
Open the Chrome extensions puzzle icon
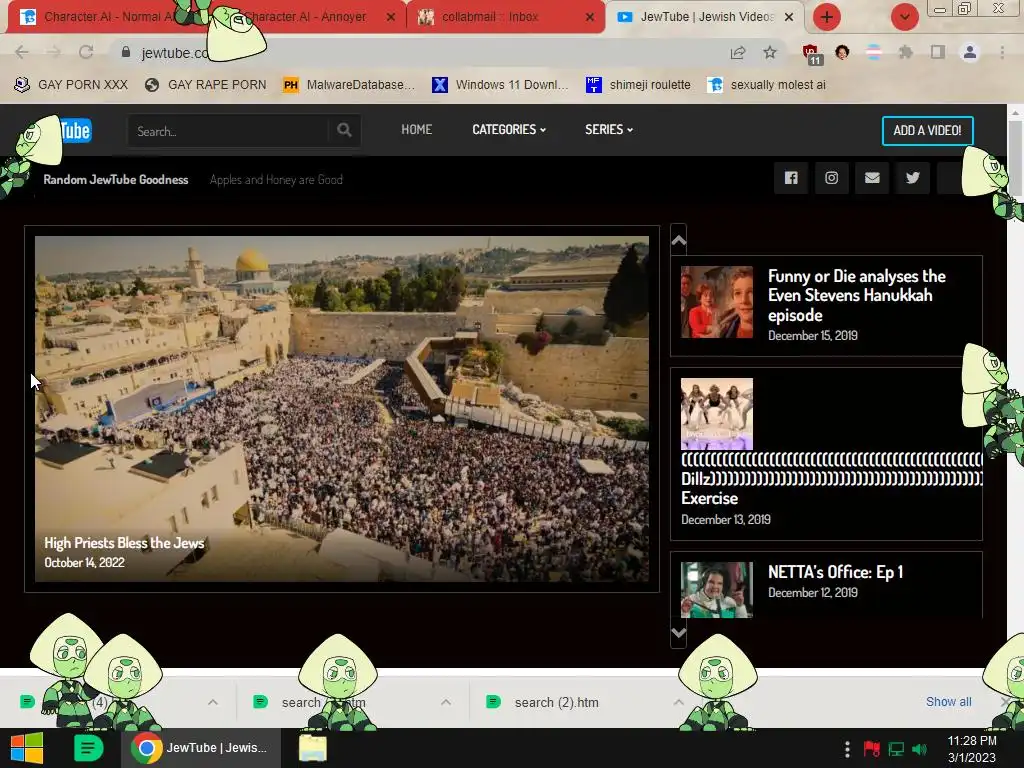tap(906, 52)
